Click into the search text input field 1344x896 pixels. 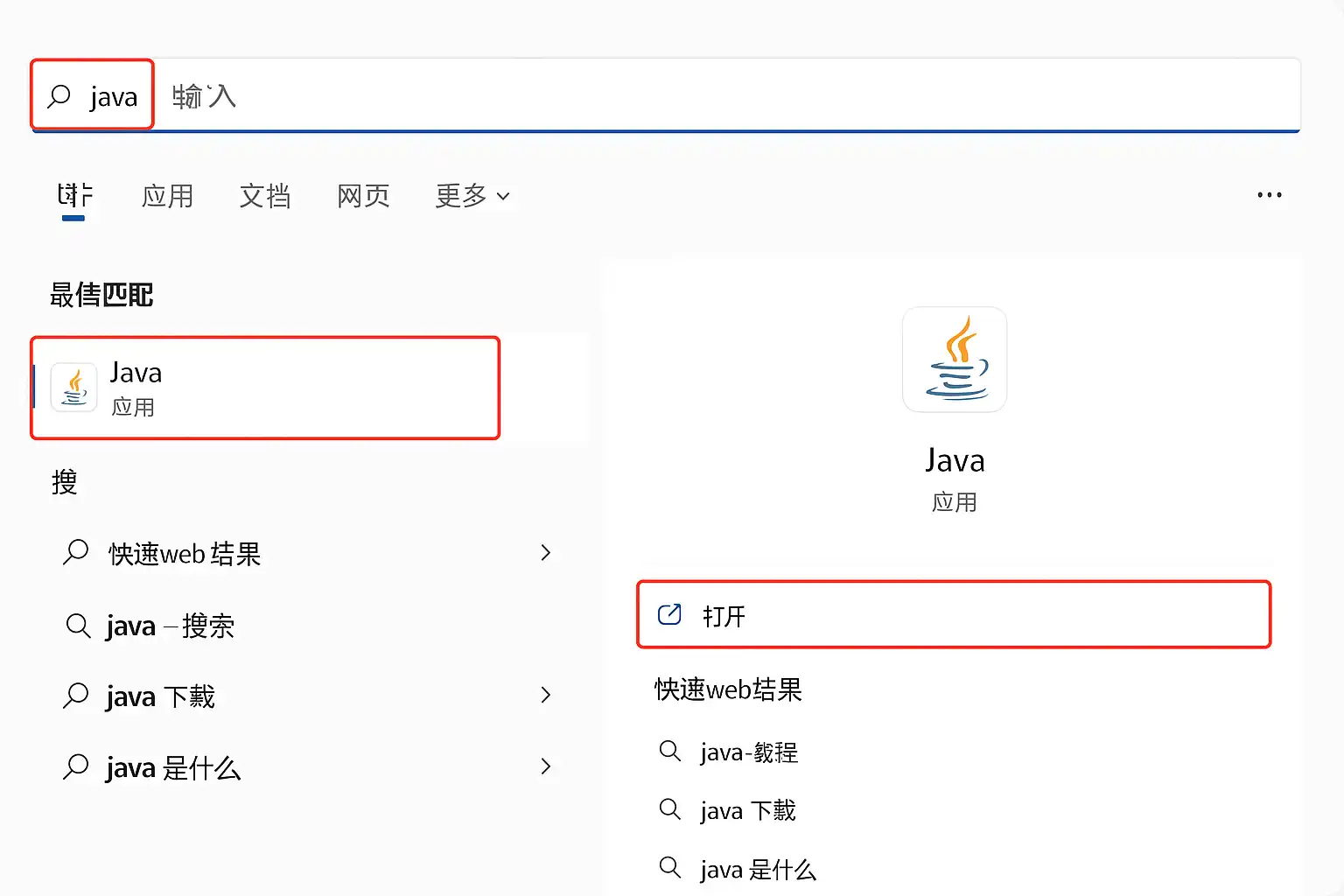click(x=700, y=96)
